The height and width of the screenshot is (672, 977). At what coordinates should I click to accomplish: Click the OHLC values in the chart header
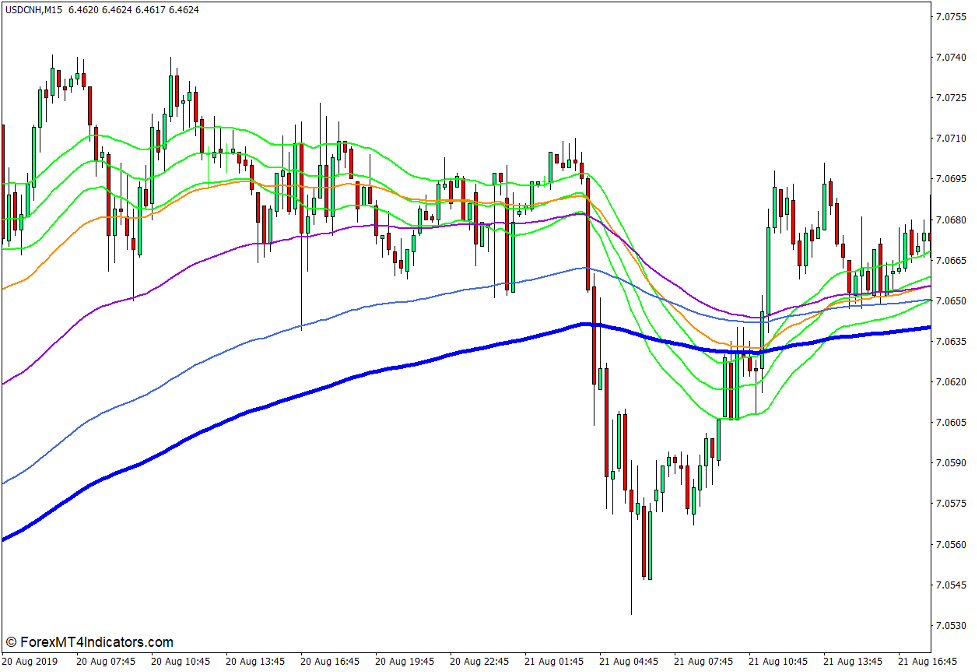[x=133, y=10]
